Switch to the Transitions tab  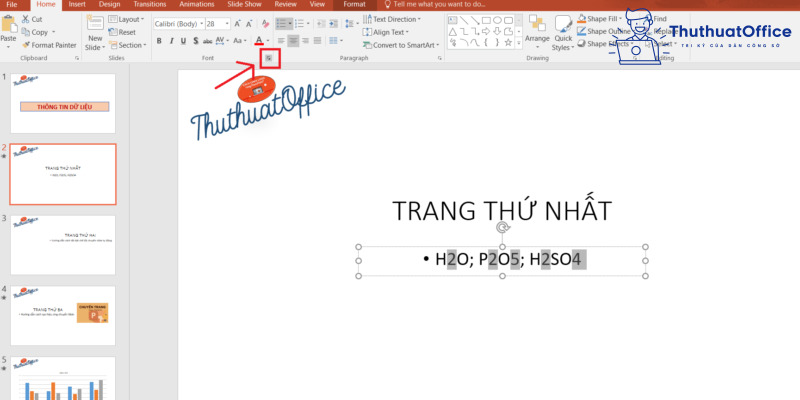tap(151, 4)
